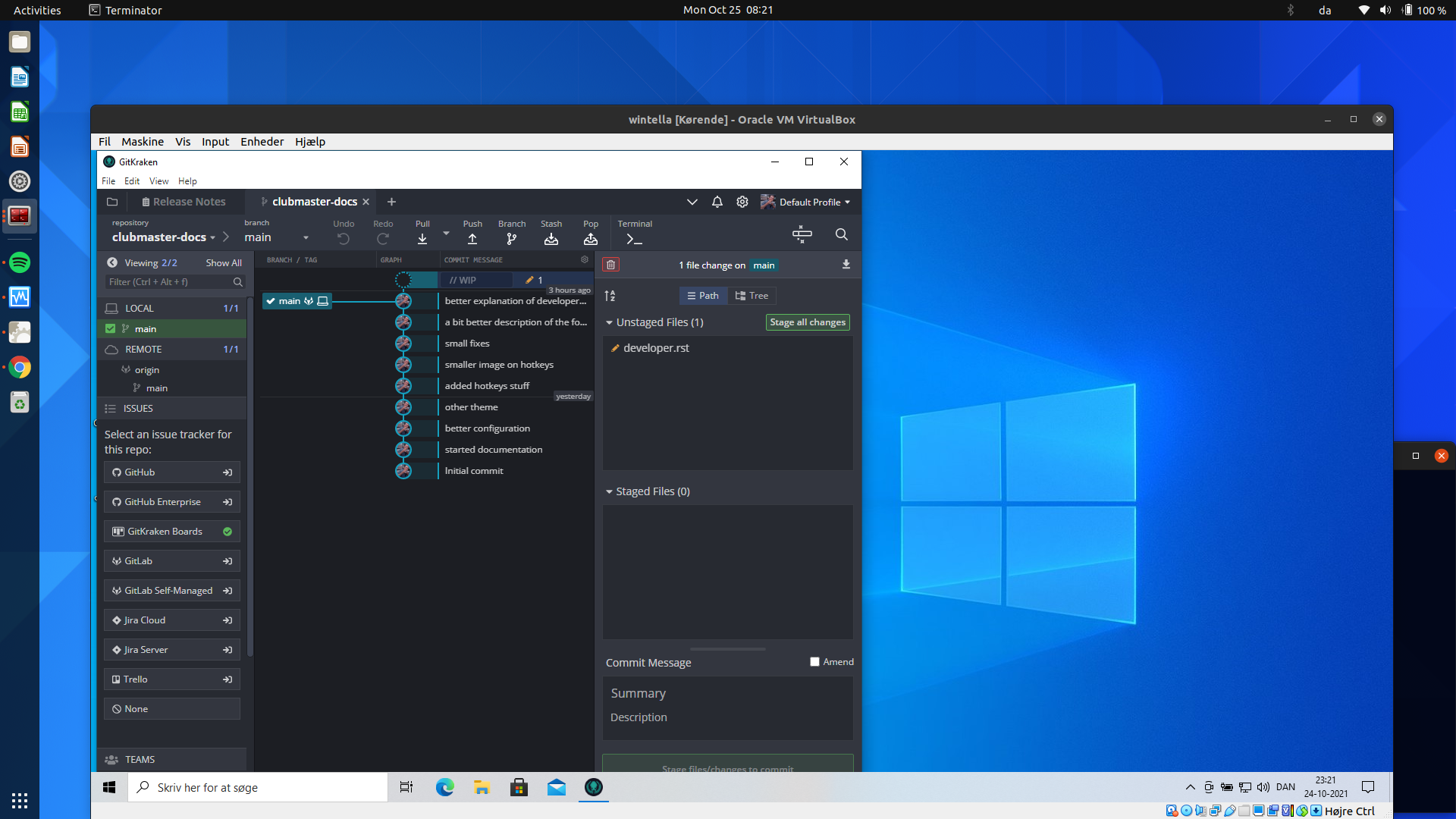This screenshot has width=1456, height=819.
Task: Uncheck the local main branch checkbox
Action: (111, 329)
